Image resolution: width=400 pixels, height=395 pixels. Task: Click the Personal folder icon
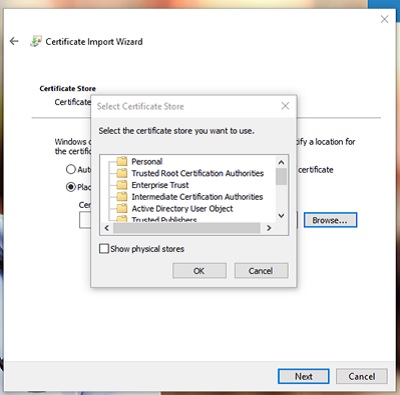tap(122, 161)
